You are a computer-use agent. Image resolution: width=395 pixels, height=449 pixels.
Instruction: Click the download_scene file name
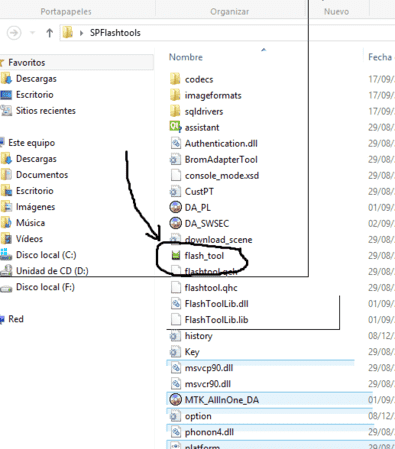click(x=218, y=240)
